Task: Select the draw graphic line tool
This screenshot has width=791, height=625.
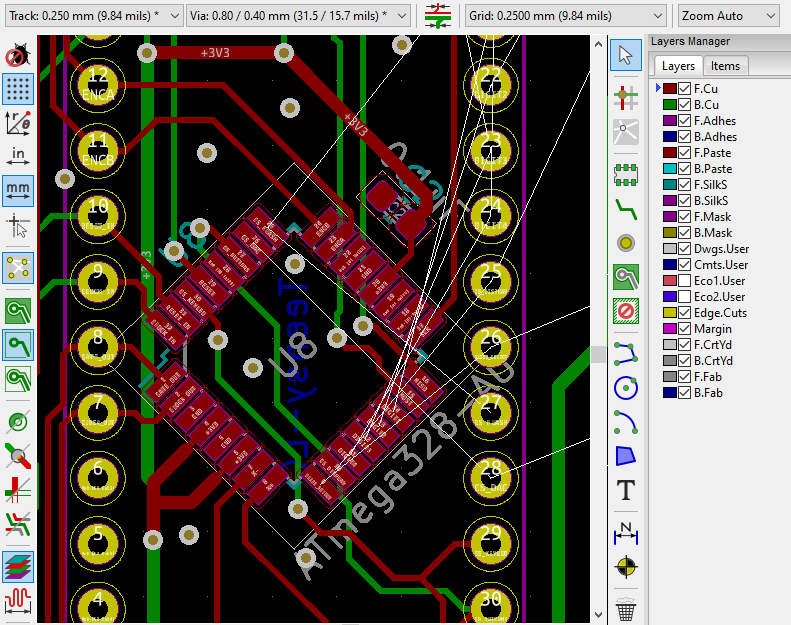Action: point(626,354)
